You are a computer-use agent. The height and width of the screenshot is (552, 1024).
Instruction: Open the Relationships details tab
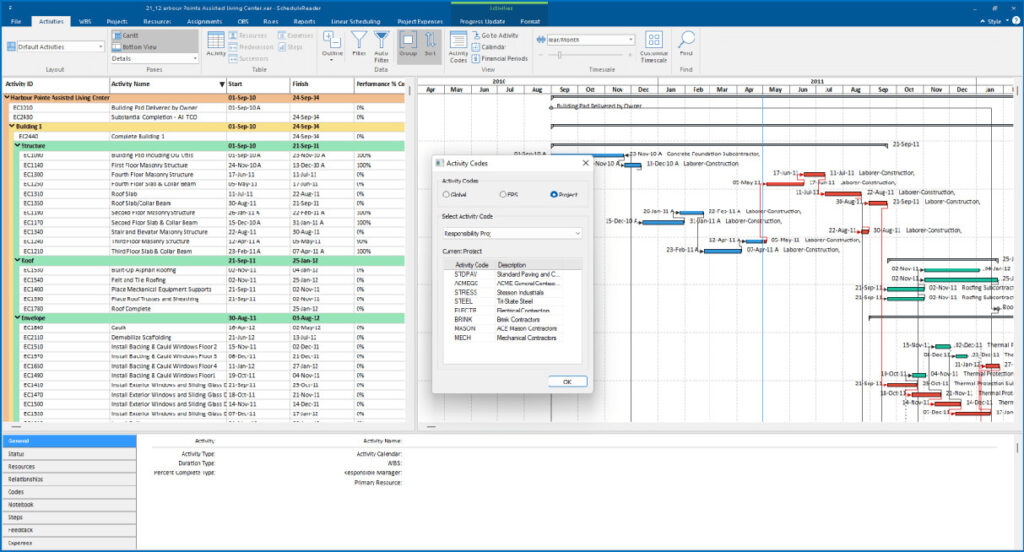(69, 479)
